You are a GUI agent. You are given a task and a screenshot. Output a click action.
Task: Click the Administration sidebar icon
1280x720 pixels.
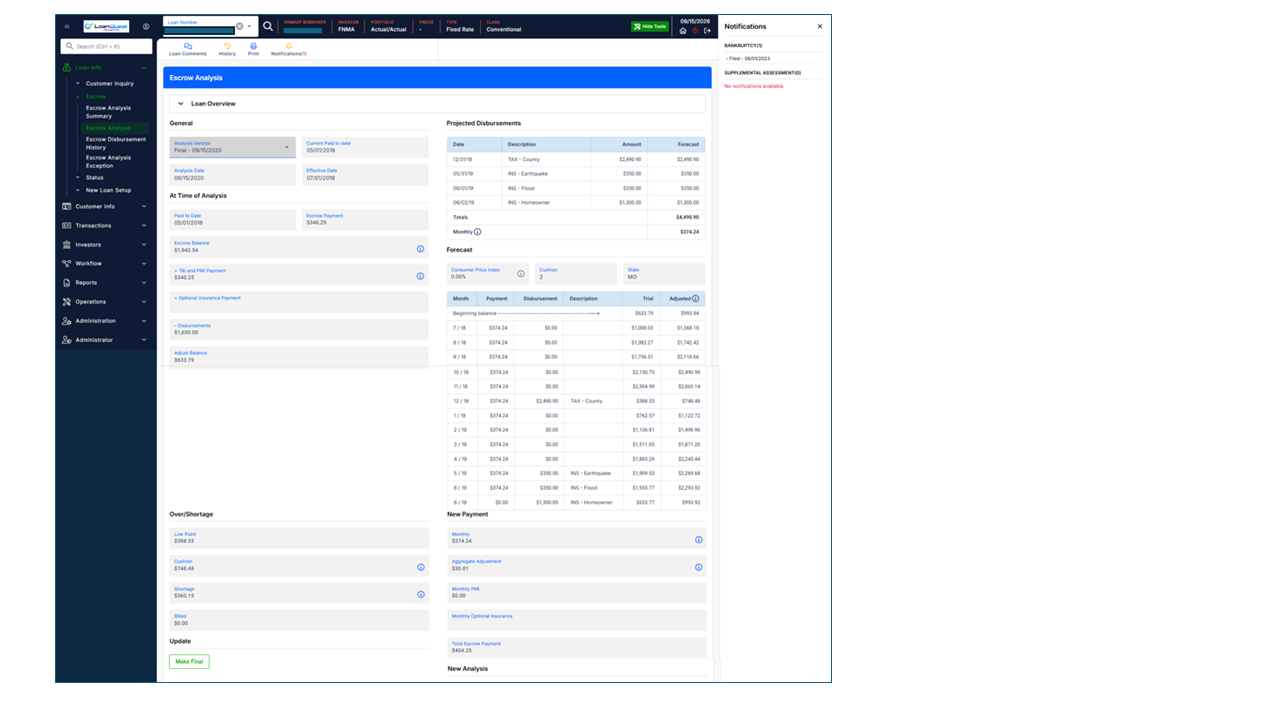tap(66, 321)
